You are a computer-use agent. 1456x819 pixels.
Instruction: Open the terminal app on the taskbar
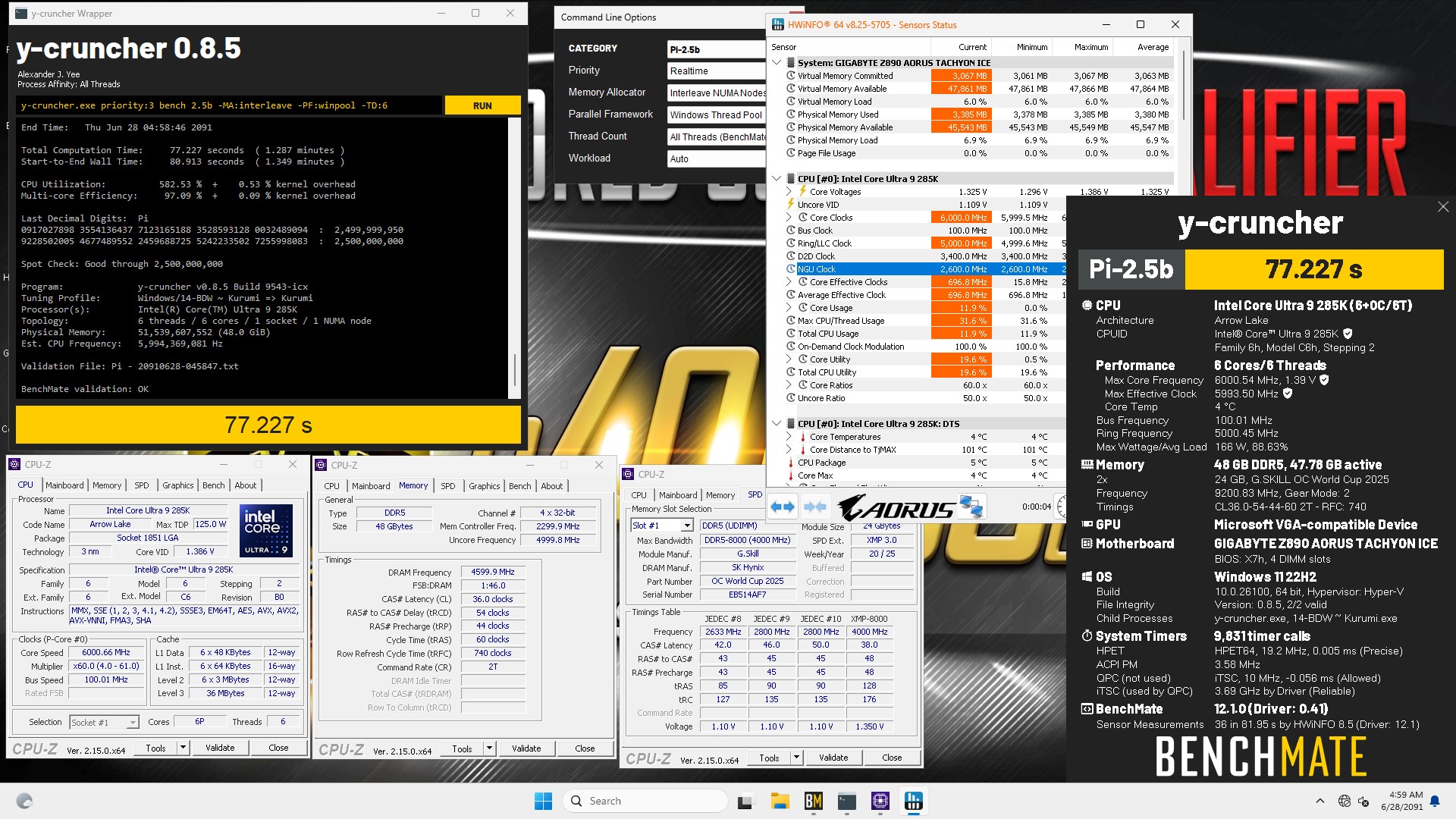pyautogui.click(x=847, y=801)
